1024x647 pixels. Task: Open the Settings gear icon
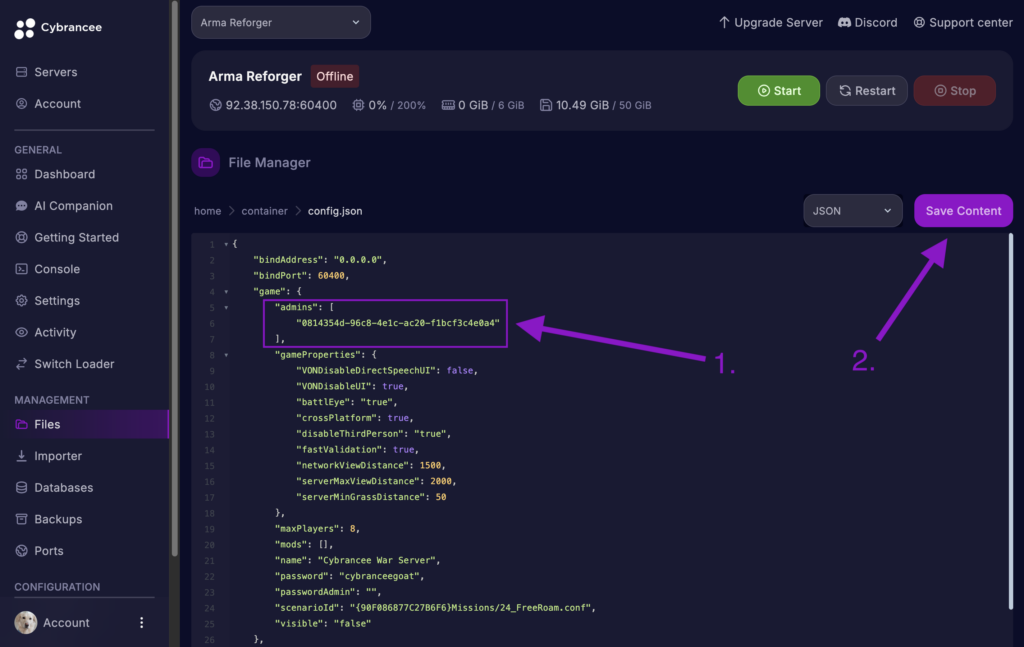click(22, 300)
